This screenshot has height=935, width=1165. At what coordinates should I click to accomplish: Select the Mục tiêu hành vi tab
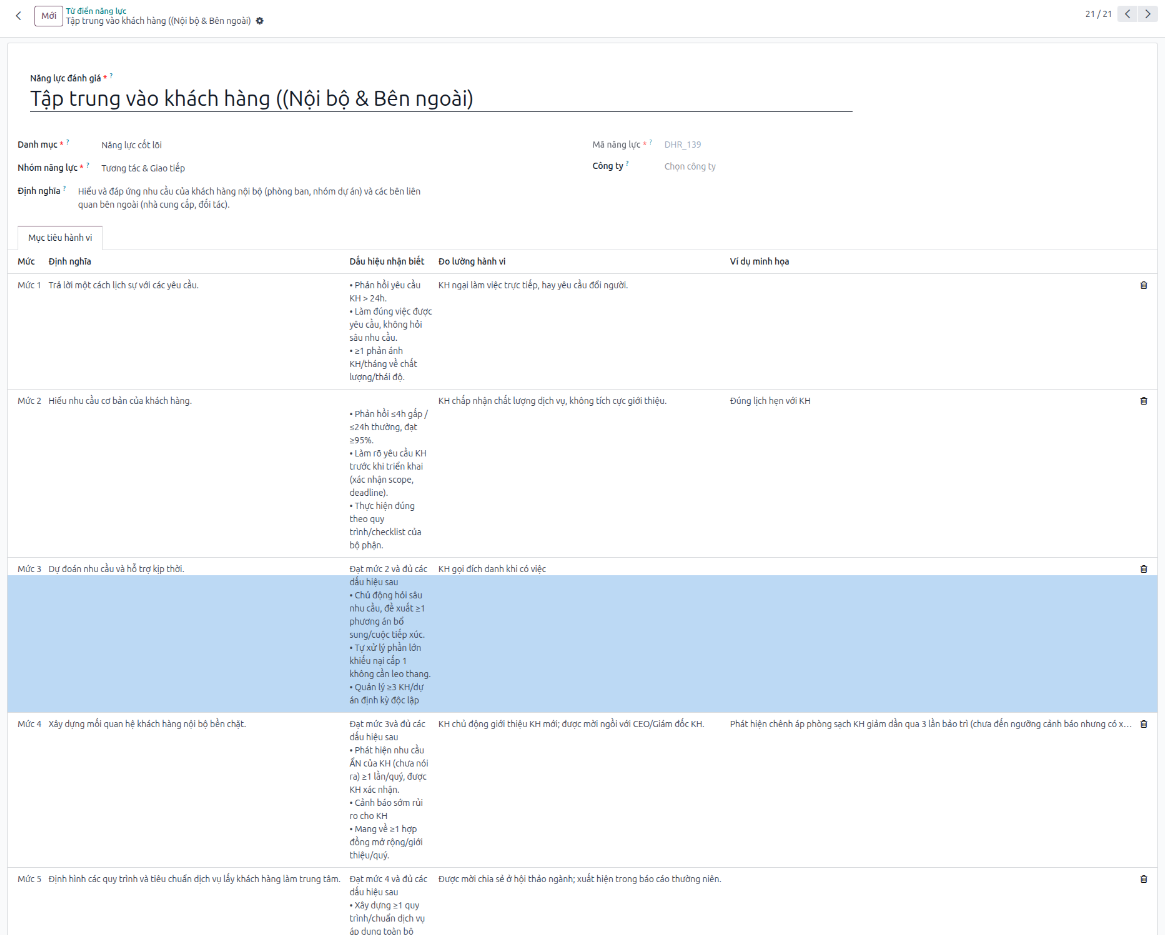(x=60, y=238)
